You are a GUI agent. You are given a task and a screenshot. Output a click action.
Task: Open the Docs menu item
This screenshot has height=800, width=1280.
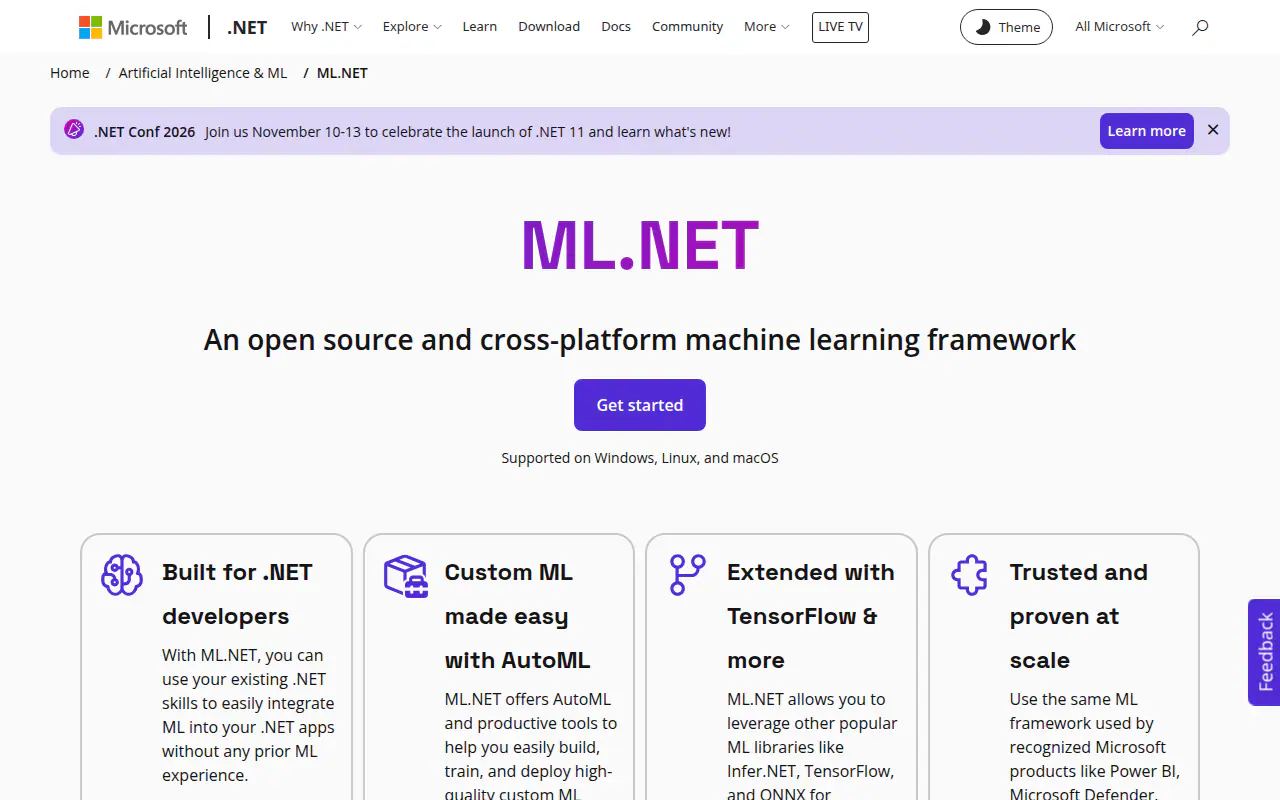[x=616, y=27]
